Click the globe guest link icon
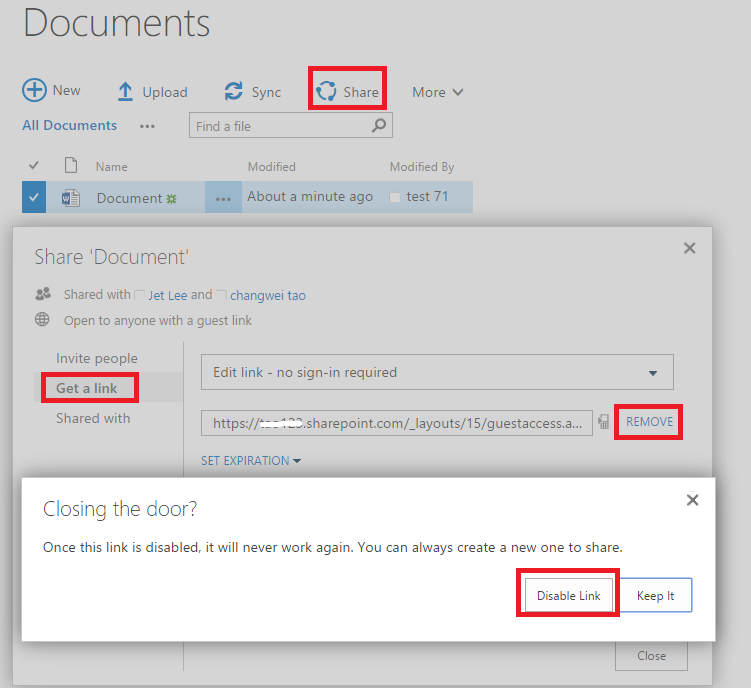The height and width of the screenshot is (688, 751). coord(42,319)
